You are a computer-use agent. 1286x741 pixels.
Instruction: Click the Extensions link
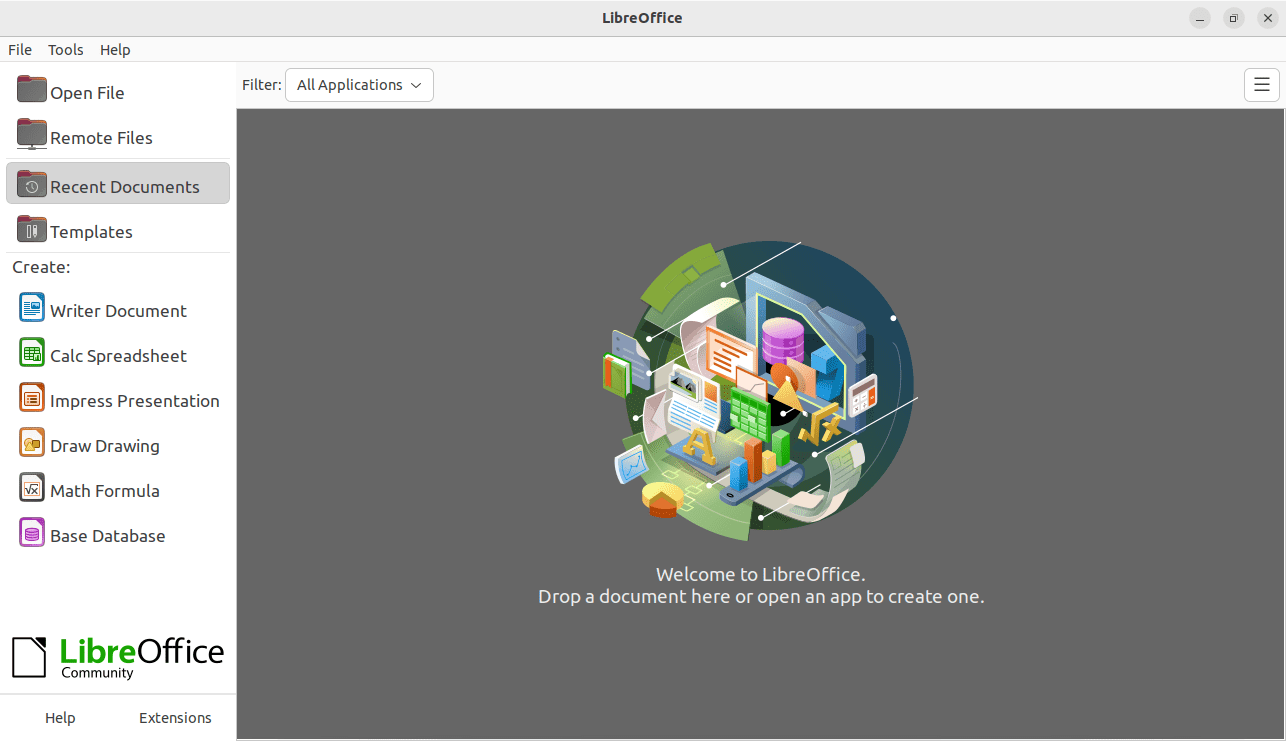point(174,717)
